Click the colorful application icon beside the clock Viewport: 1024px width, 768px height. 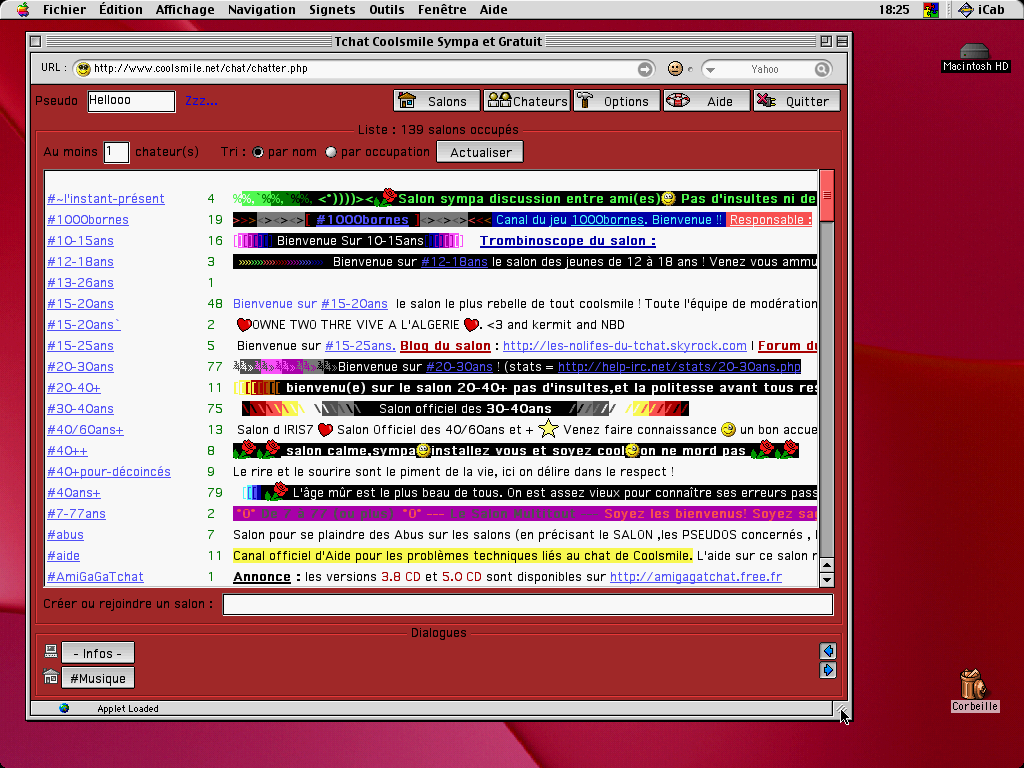pos(931,10)
